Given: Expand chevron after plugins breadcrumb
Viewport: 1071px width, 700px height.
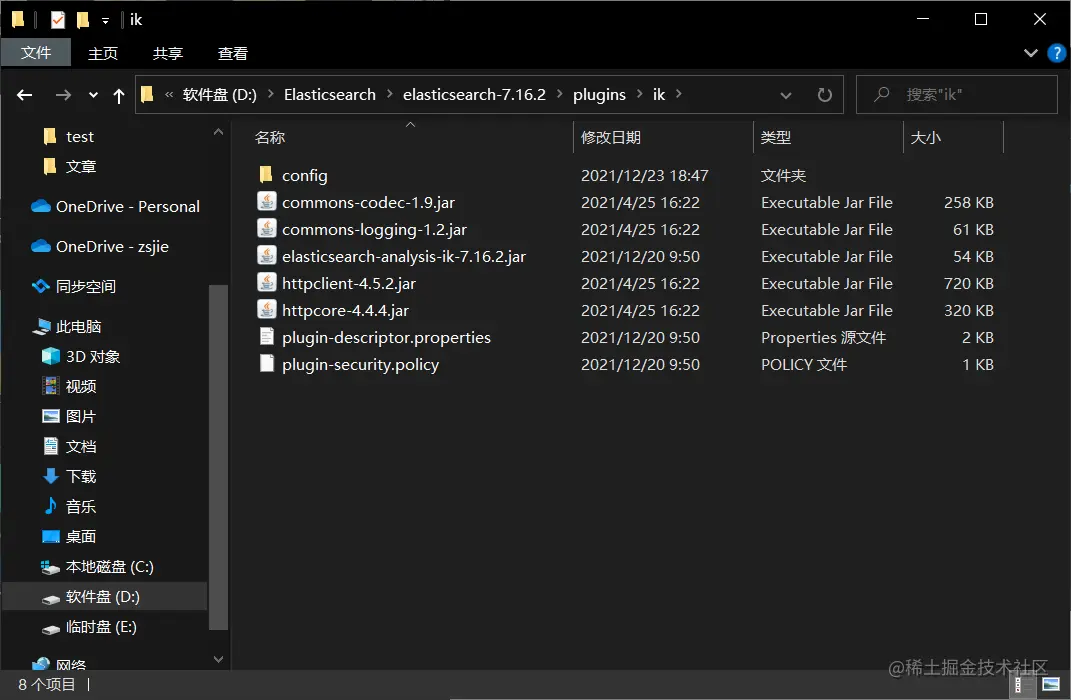Looking at the screenshot, I should 639,94.
